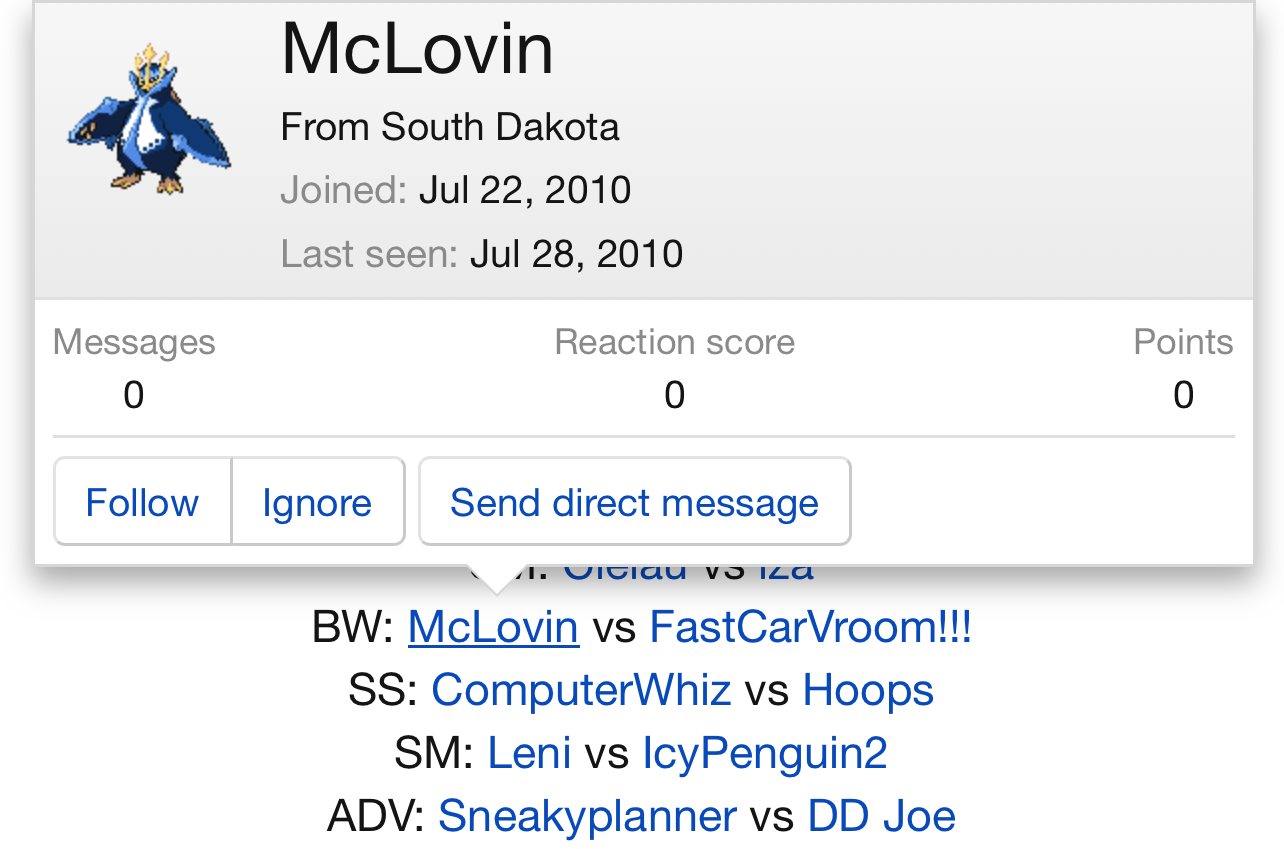
Task: Open IcyPenguin2's profile link
Action: [764, 753]
